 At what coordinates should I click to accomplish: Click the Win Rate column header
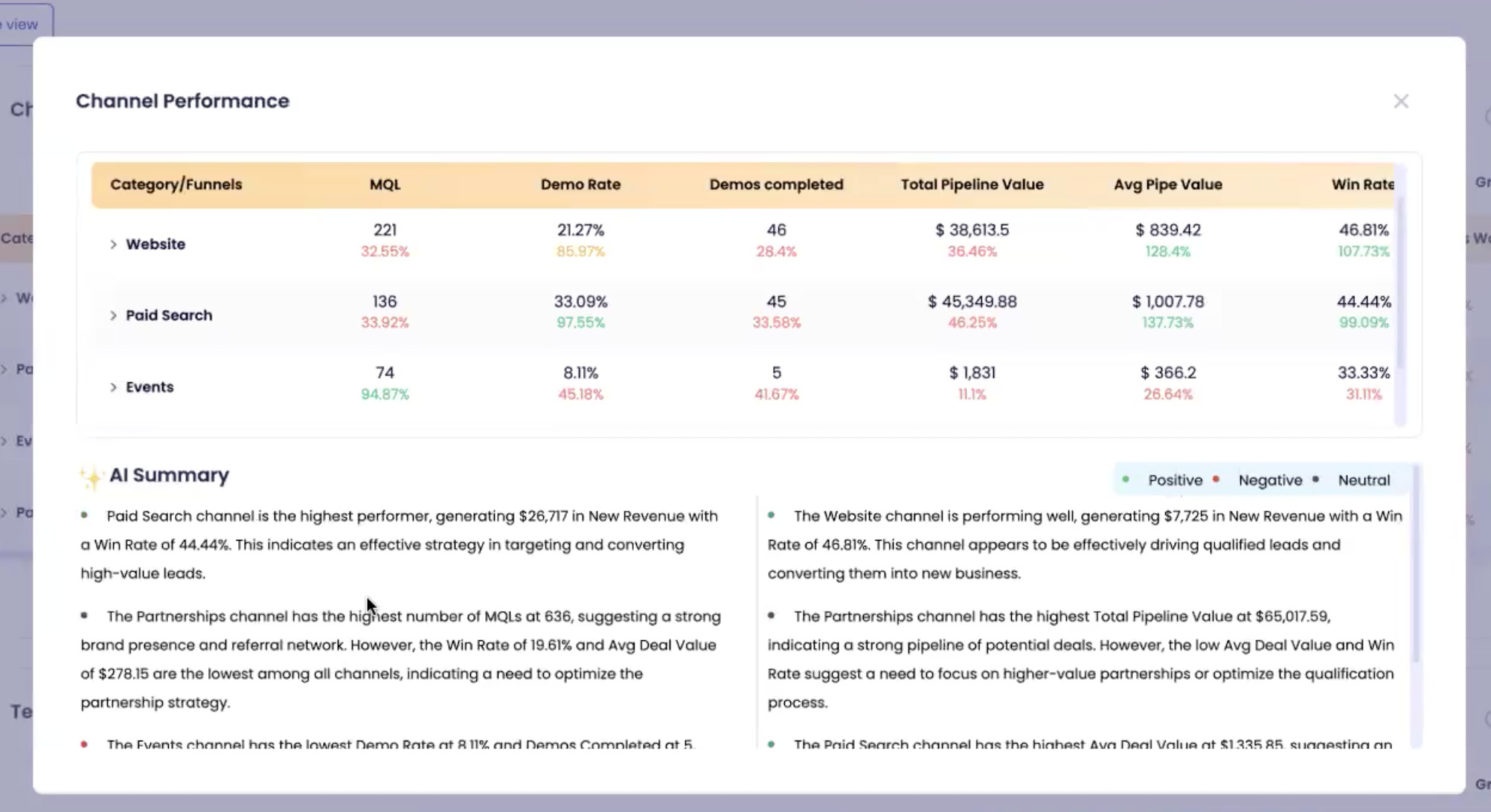pyautogui.click(x=1362, y=184)
